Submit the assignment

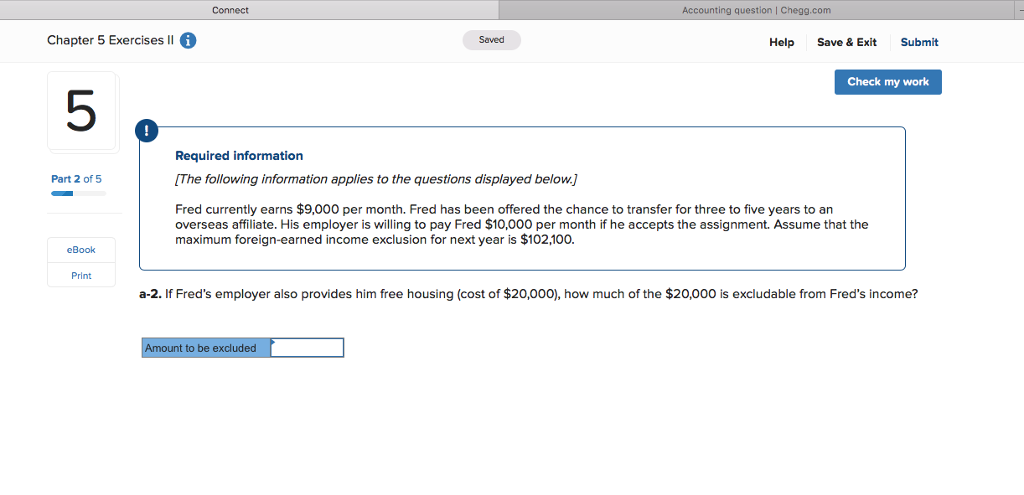click(919, 42)
